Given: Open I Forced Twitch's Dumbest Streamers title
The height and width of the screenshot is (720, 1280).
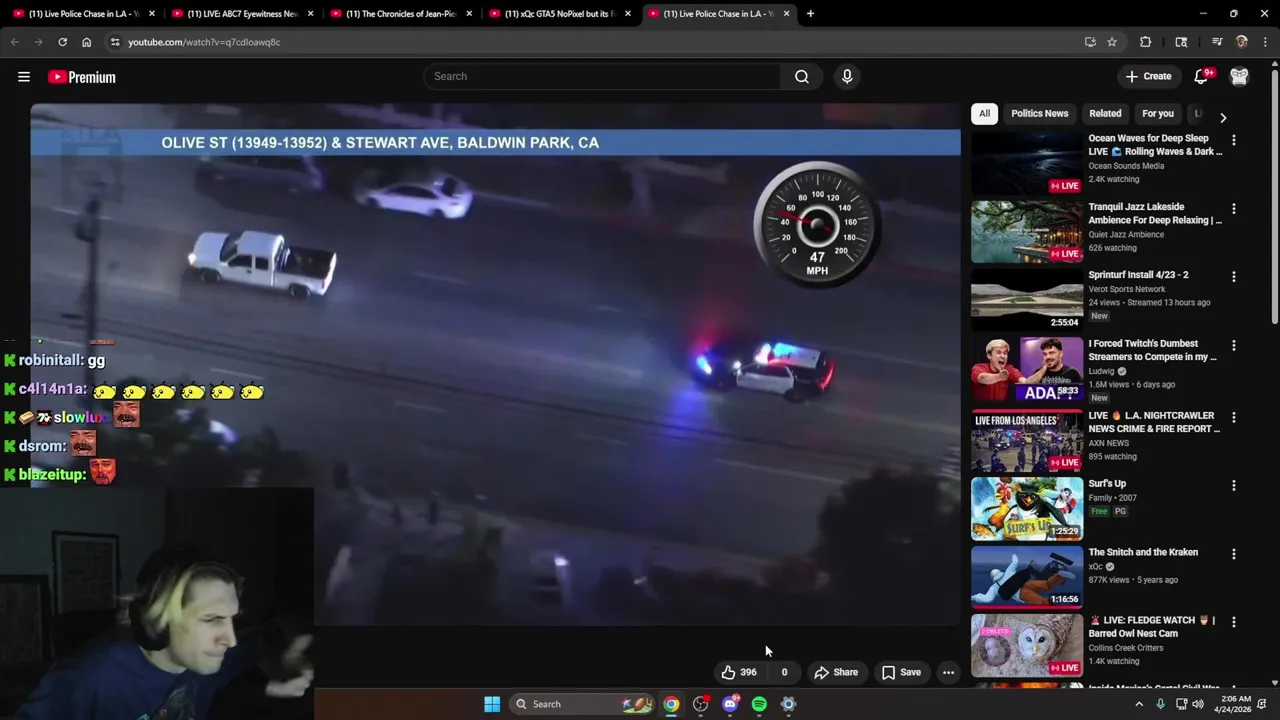Looking at the screenshot, I should [1153, 350].
